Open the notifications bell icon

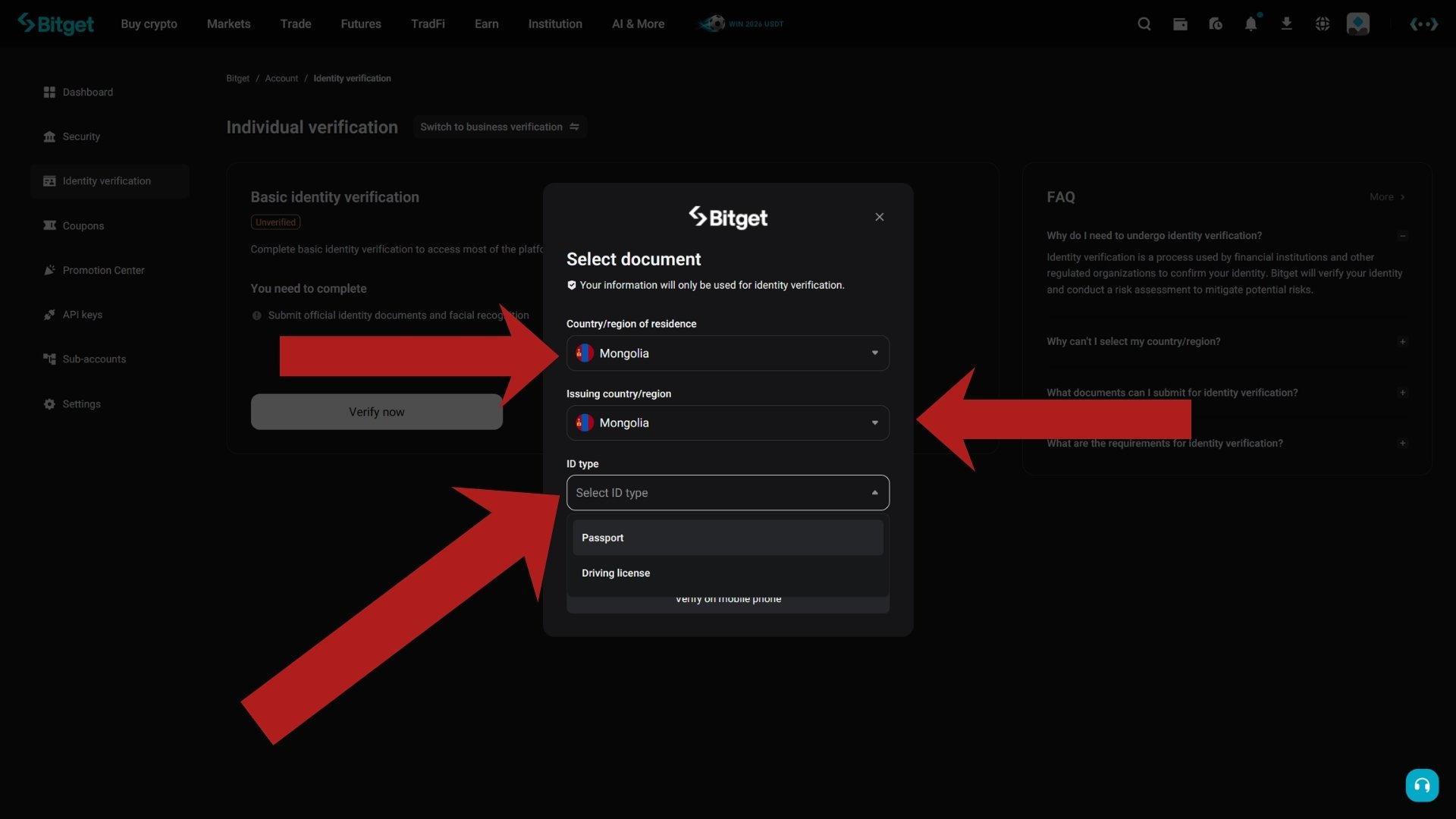[1251, 24]
